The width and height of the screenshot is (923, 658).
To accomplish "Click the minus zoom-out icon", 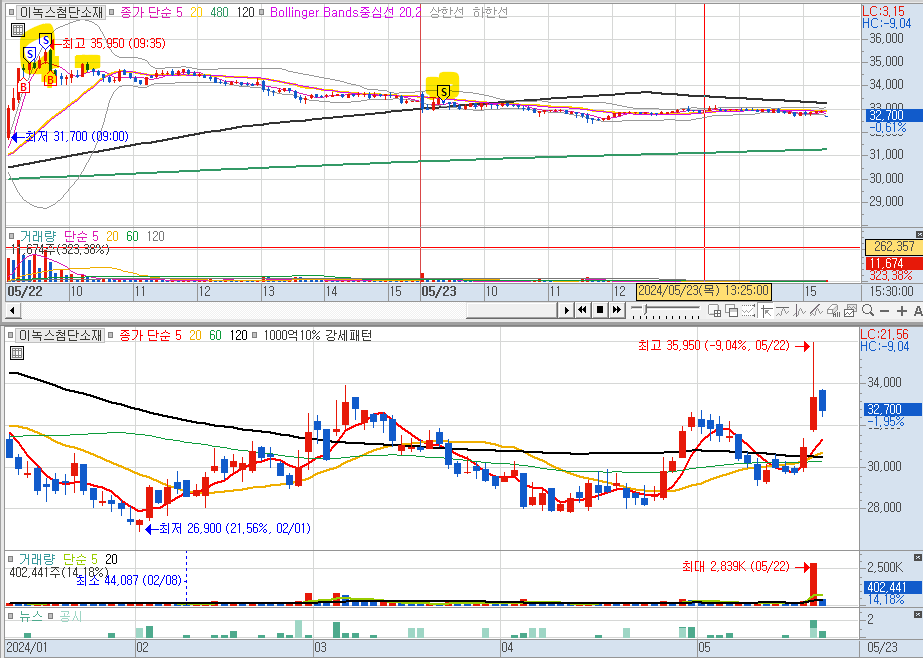I will click(885, 310).
